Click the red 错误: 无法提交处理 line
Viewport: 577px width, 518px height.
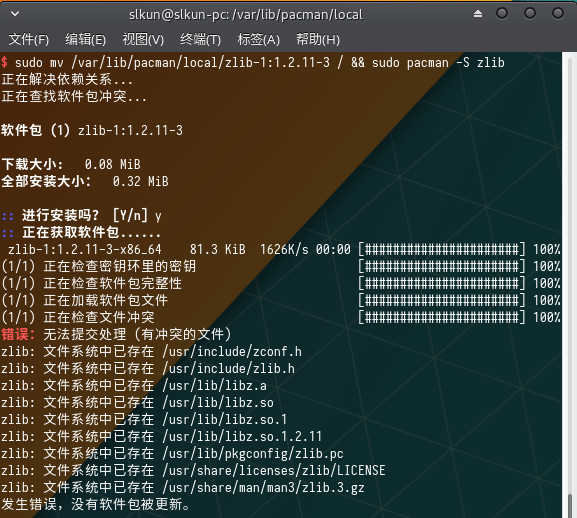[x=116, y=334]
